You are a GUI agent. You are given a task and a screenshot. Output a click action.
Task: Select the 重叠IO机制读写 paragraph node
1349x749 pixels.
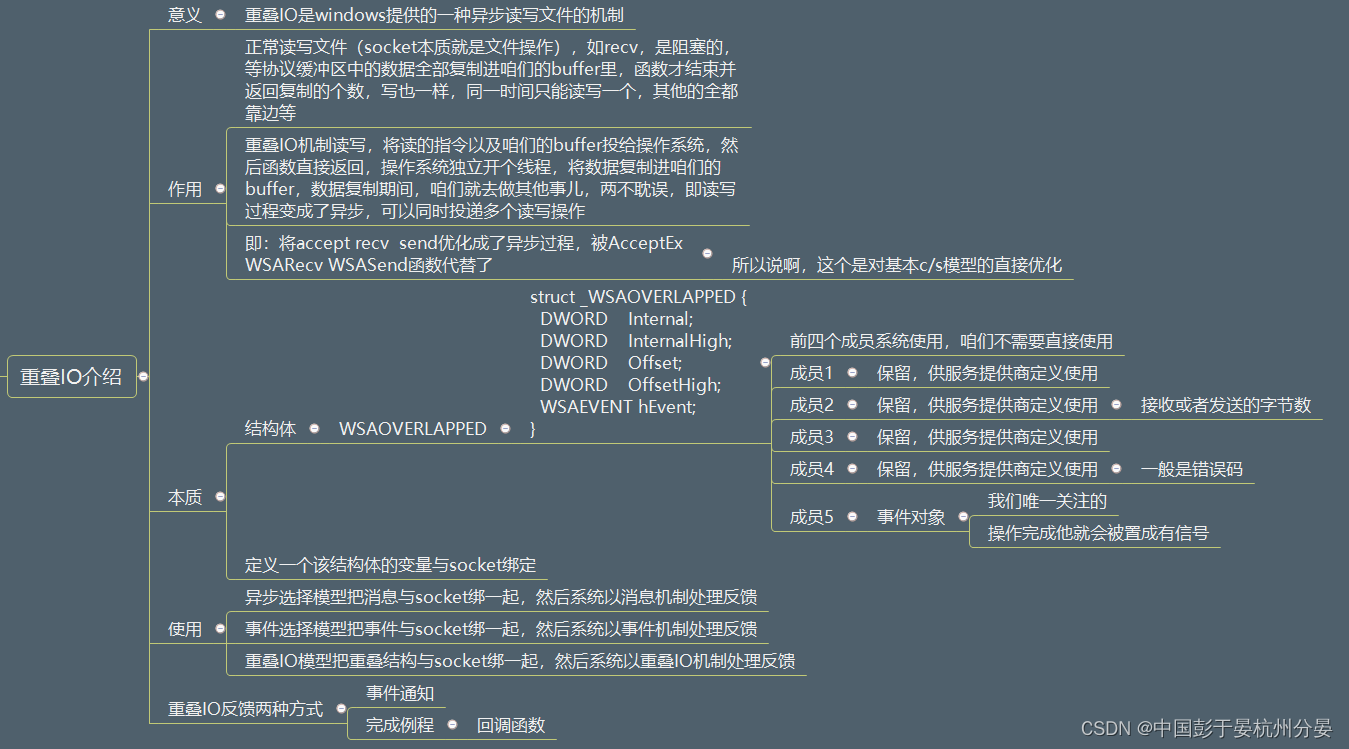[x=492, y=178]
